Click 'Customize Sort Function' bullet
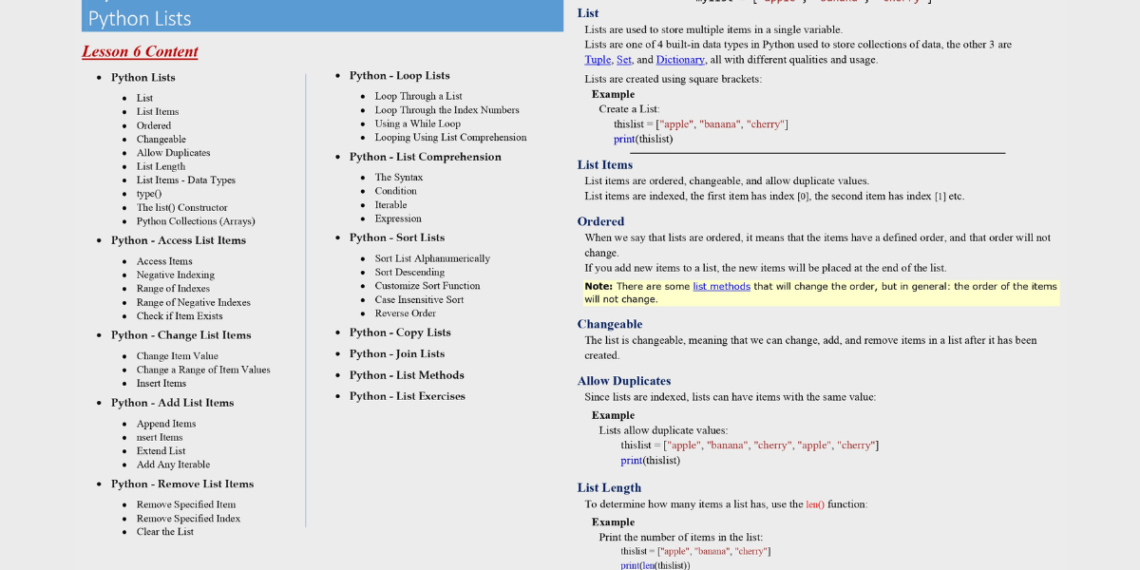 (428, 286)
